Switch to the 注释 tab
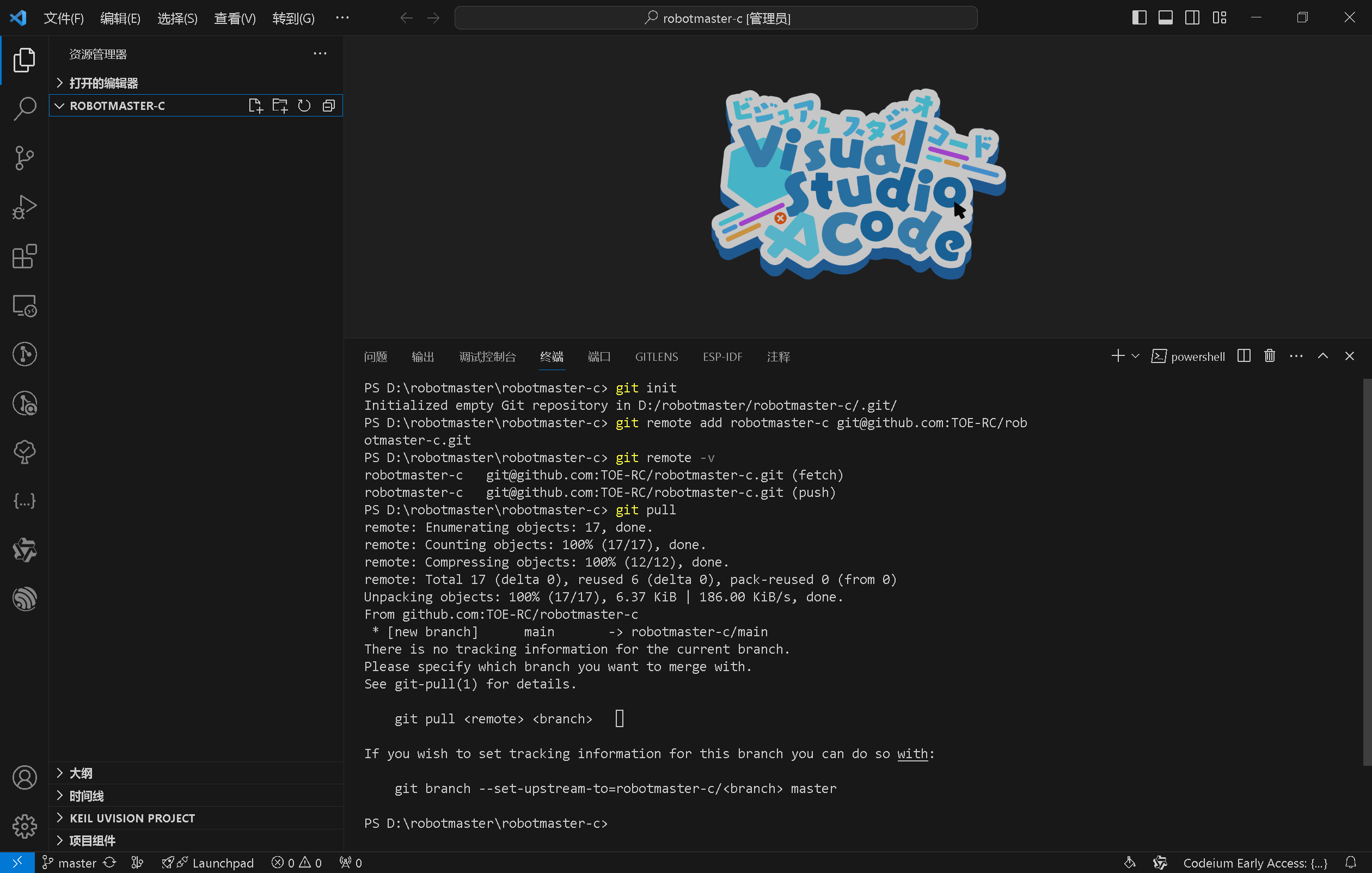Image resolution: width=1372 pixels, height=873 pixels. [x=779, y=356]
